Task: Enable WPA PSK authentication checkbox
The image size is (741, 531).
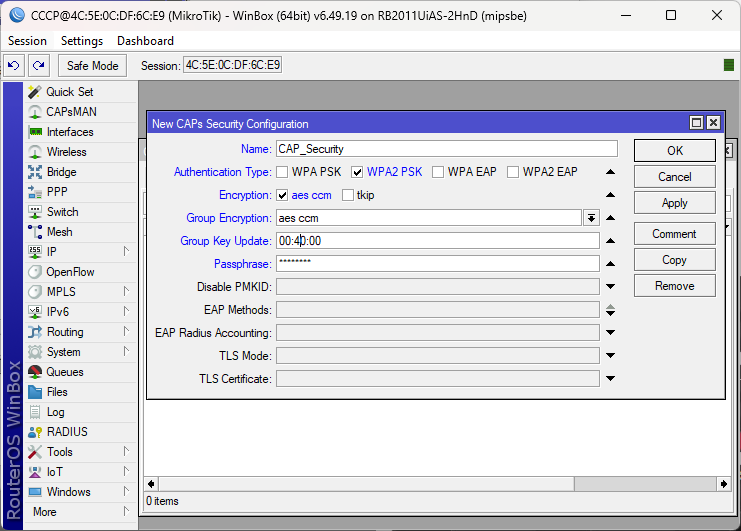Action: [x=282, y=172]
